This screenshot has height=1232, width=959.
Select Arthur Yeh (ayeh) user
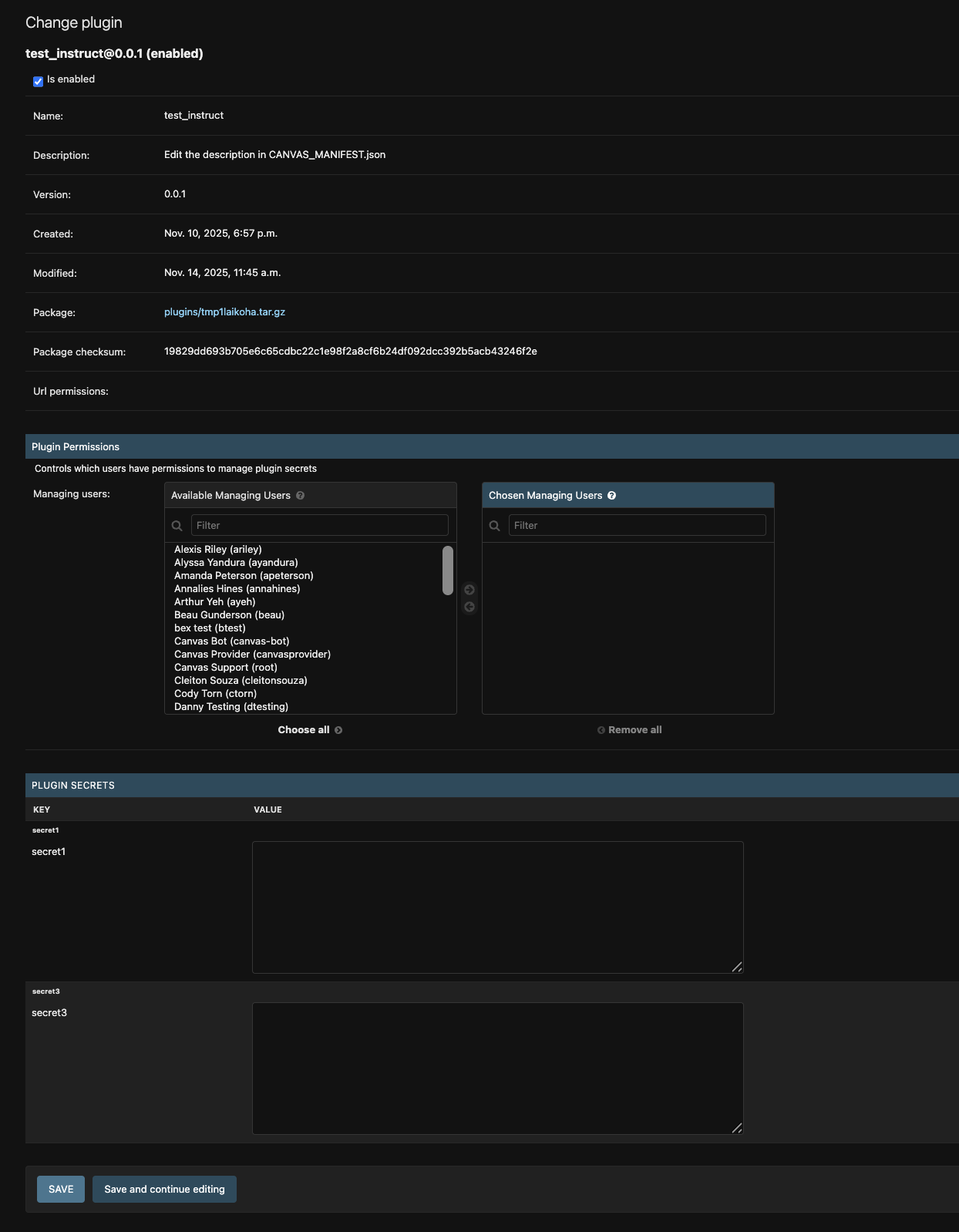[214, 602]
